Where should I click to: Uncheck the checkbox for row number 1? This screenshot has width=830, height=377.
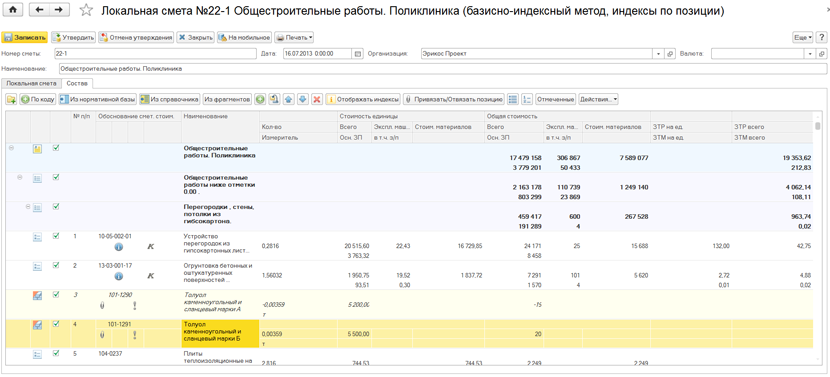click(x=56, y=236)
